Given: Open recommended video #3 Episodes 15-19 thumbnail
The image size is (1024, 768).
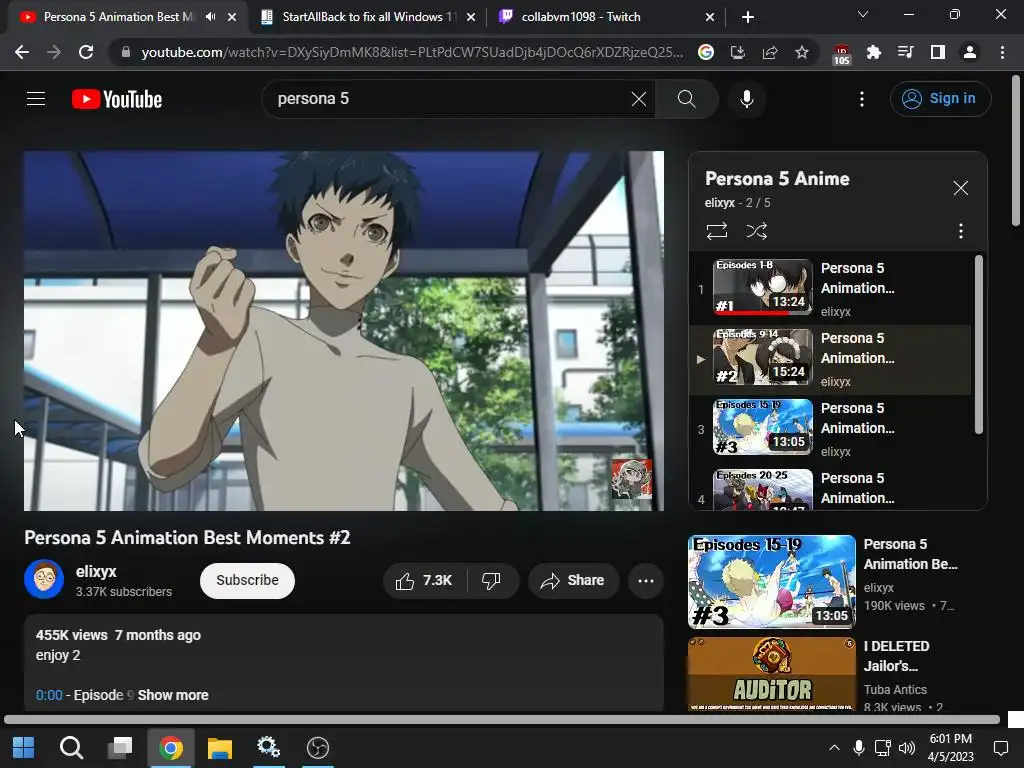Looking at the screenshot, I should click(x=771, y=581).
